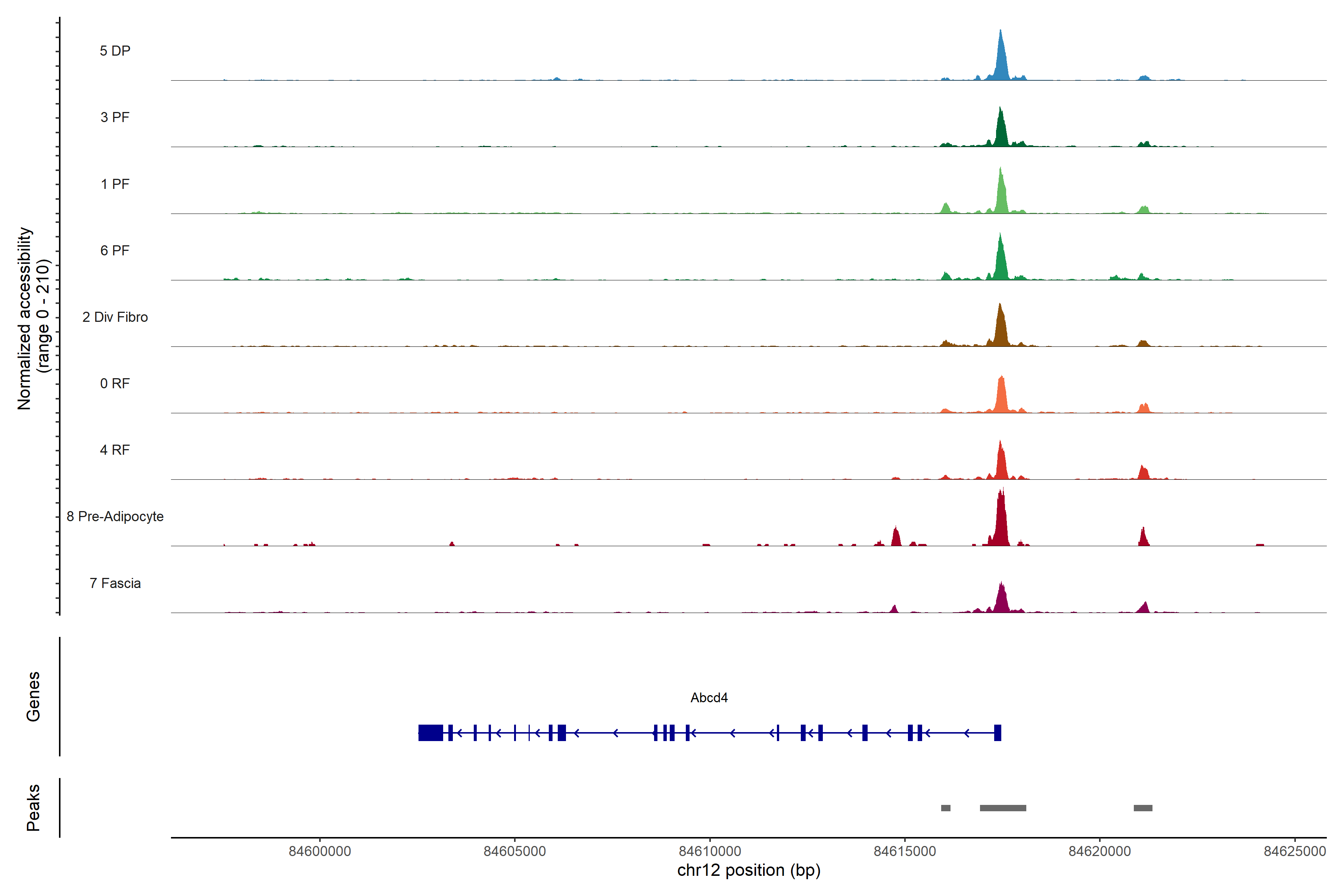Click the widest middle gray peak bar
1344x896 pixels.
click(1003, 808)
